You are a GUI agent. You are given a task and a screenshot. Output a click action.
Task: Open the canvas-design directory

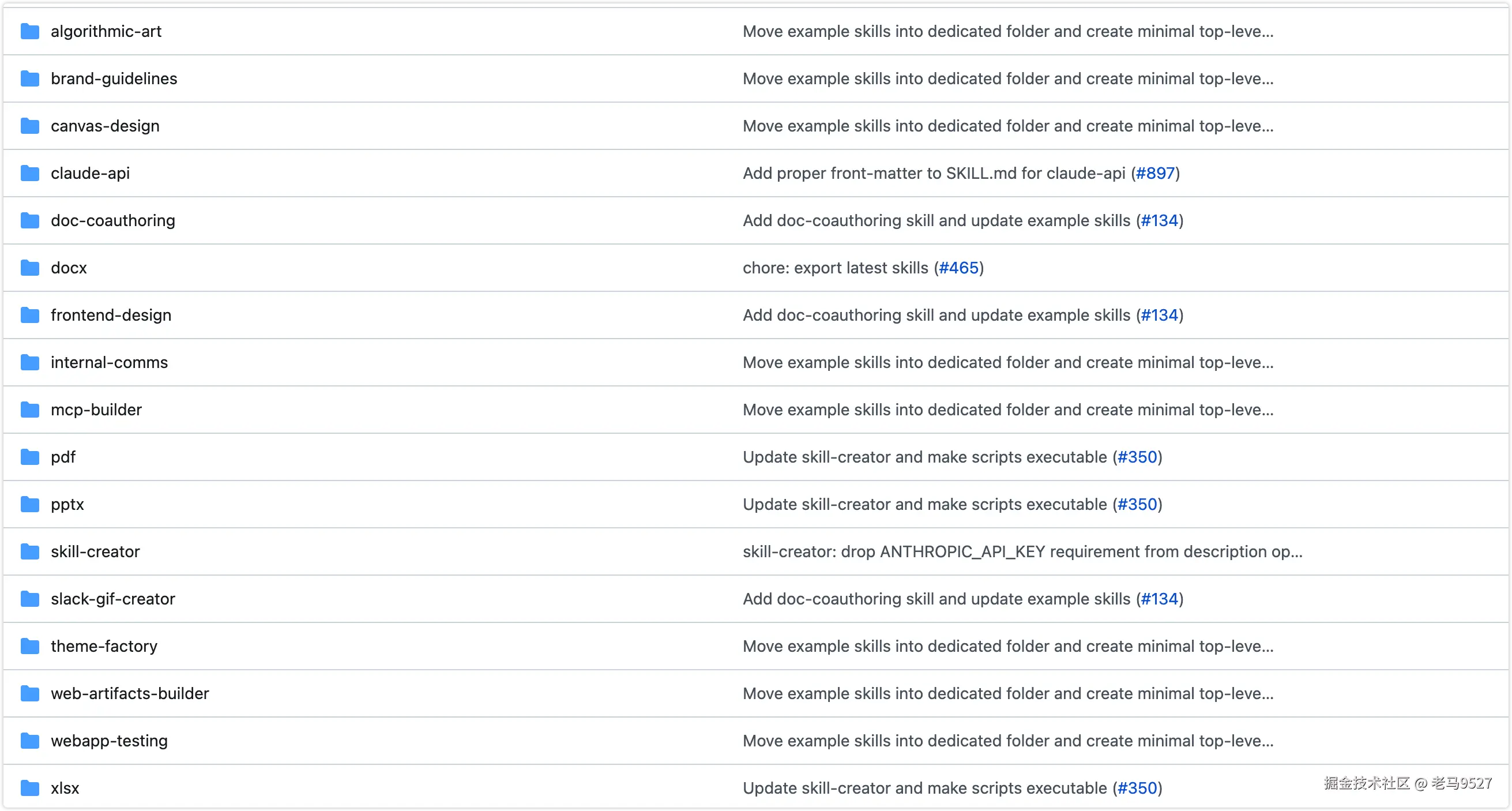(x=105, y=126)
